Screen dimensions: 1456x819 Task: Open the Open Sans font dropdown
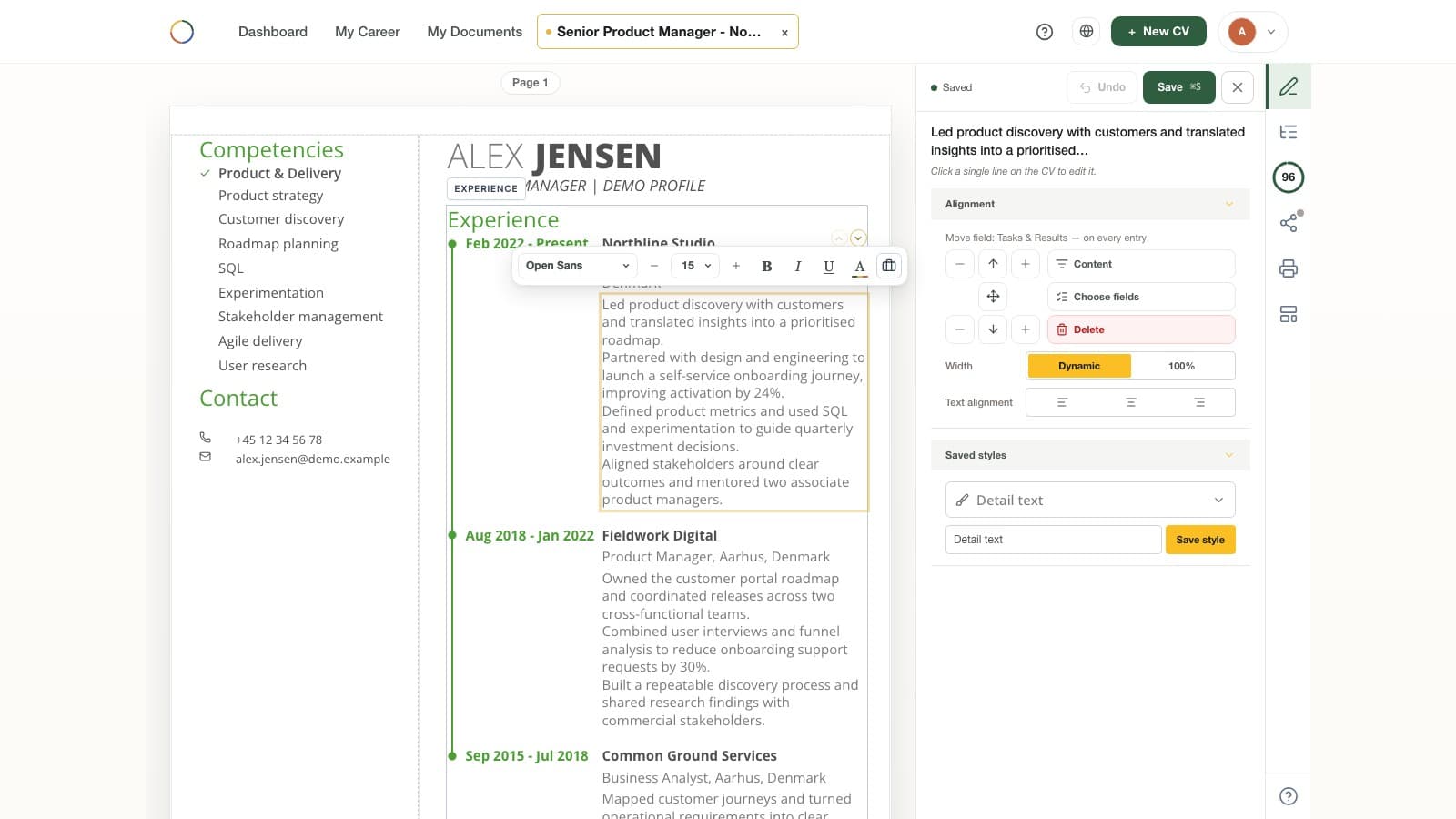pos(578,266)
